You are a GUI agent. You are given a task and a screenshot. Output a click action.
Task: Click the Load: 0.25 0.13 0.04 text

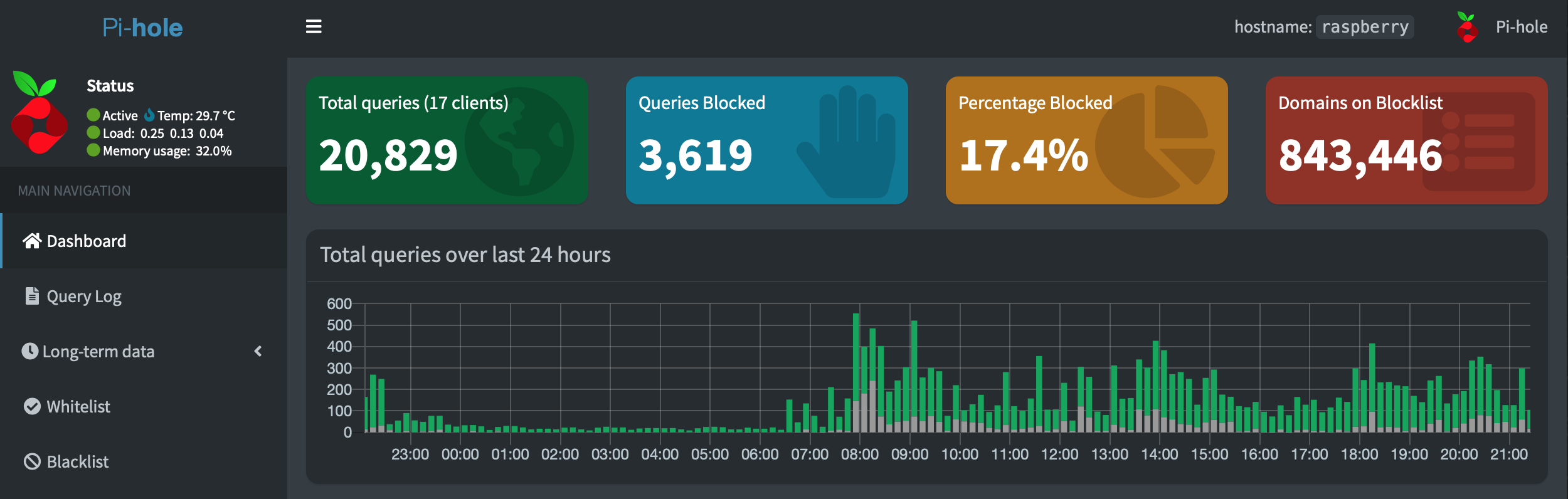tap(163, 133)
